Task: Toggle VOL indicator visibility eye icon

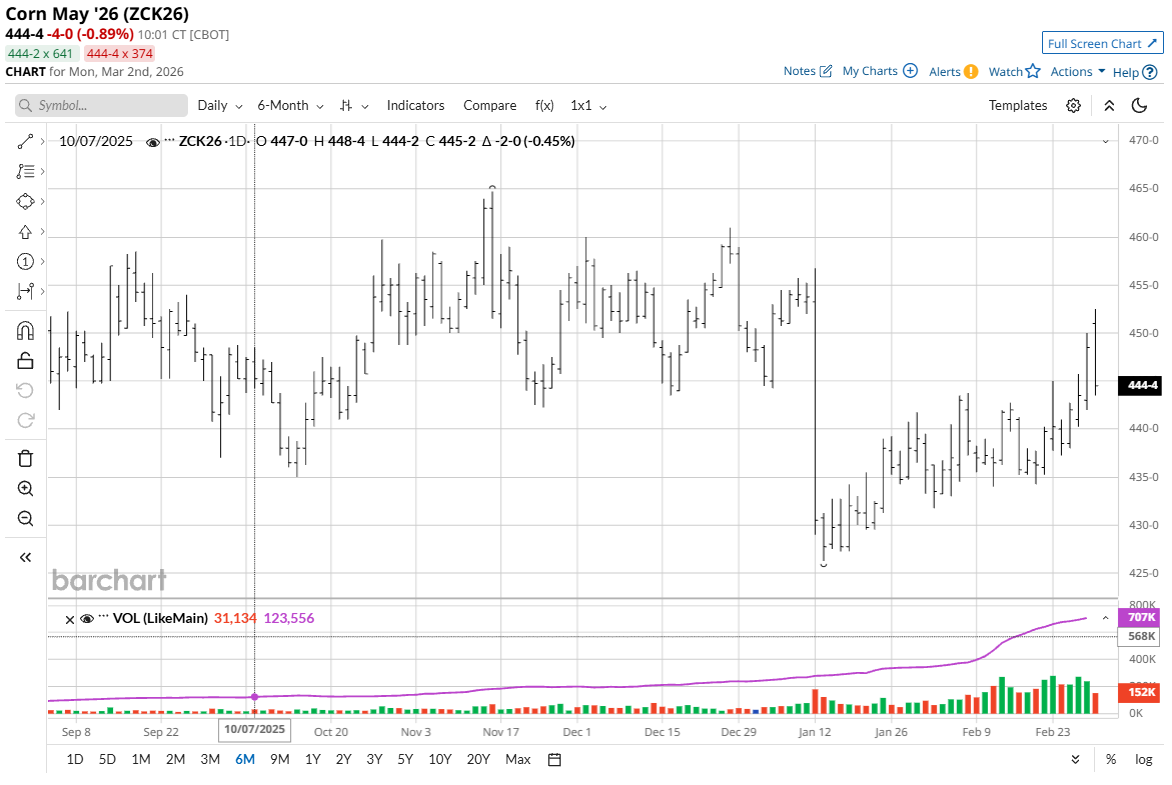Action: [87, 619]
